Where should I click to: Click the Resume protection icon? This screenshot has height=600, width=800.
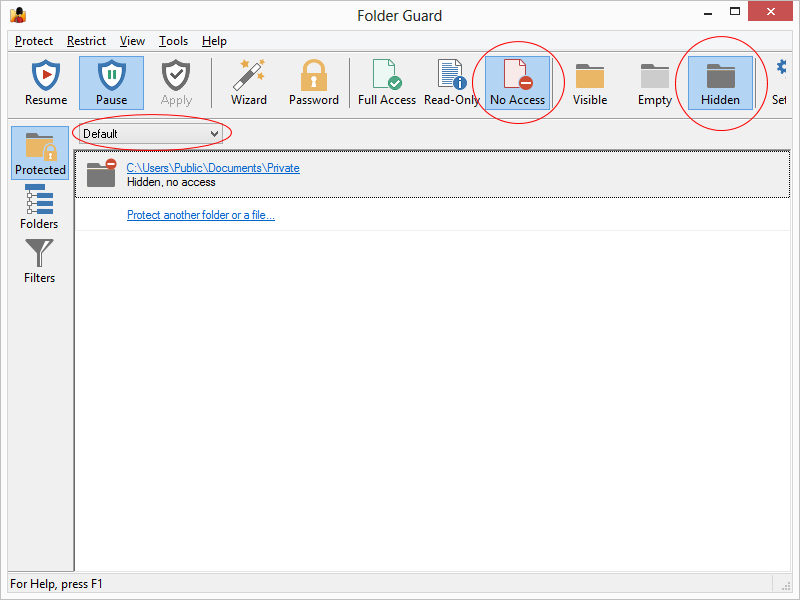pyautogui.click(x=46, y=82)
